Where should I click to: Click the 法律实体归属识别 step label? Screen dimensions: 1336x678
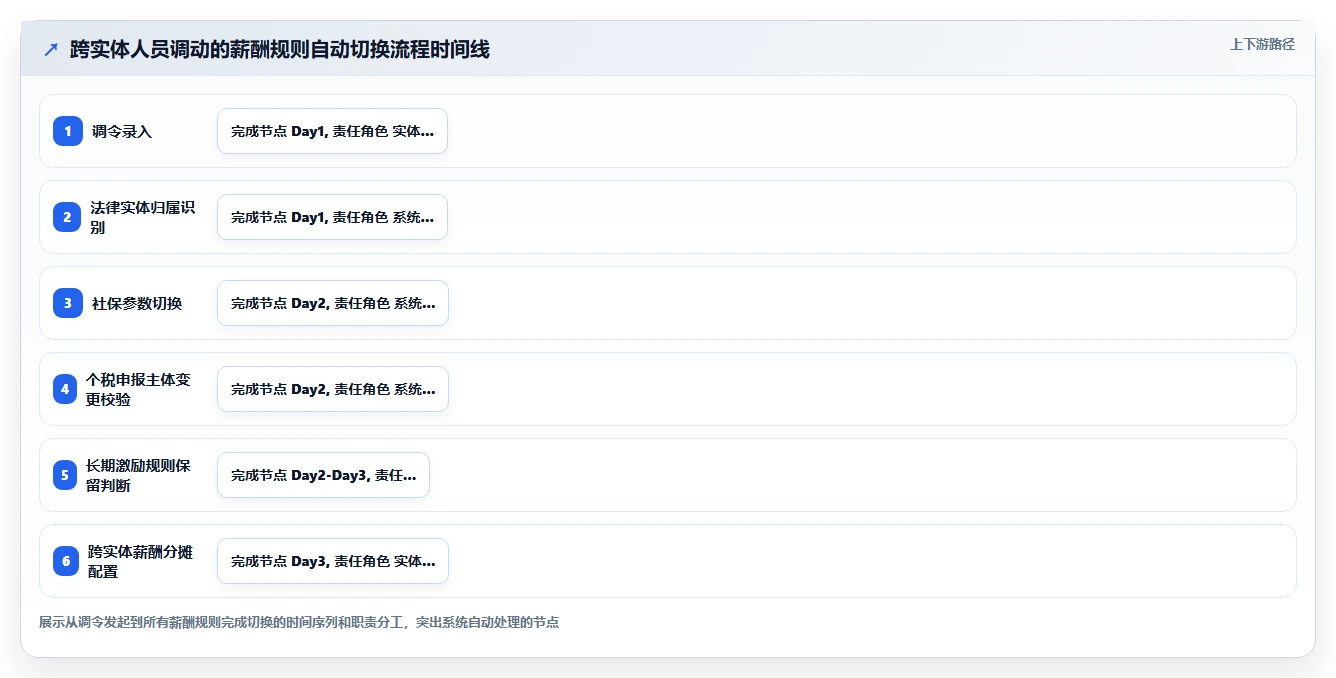click(x=142, y=217)
